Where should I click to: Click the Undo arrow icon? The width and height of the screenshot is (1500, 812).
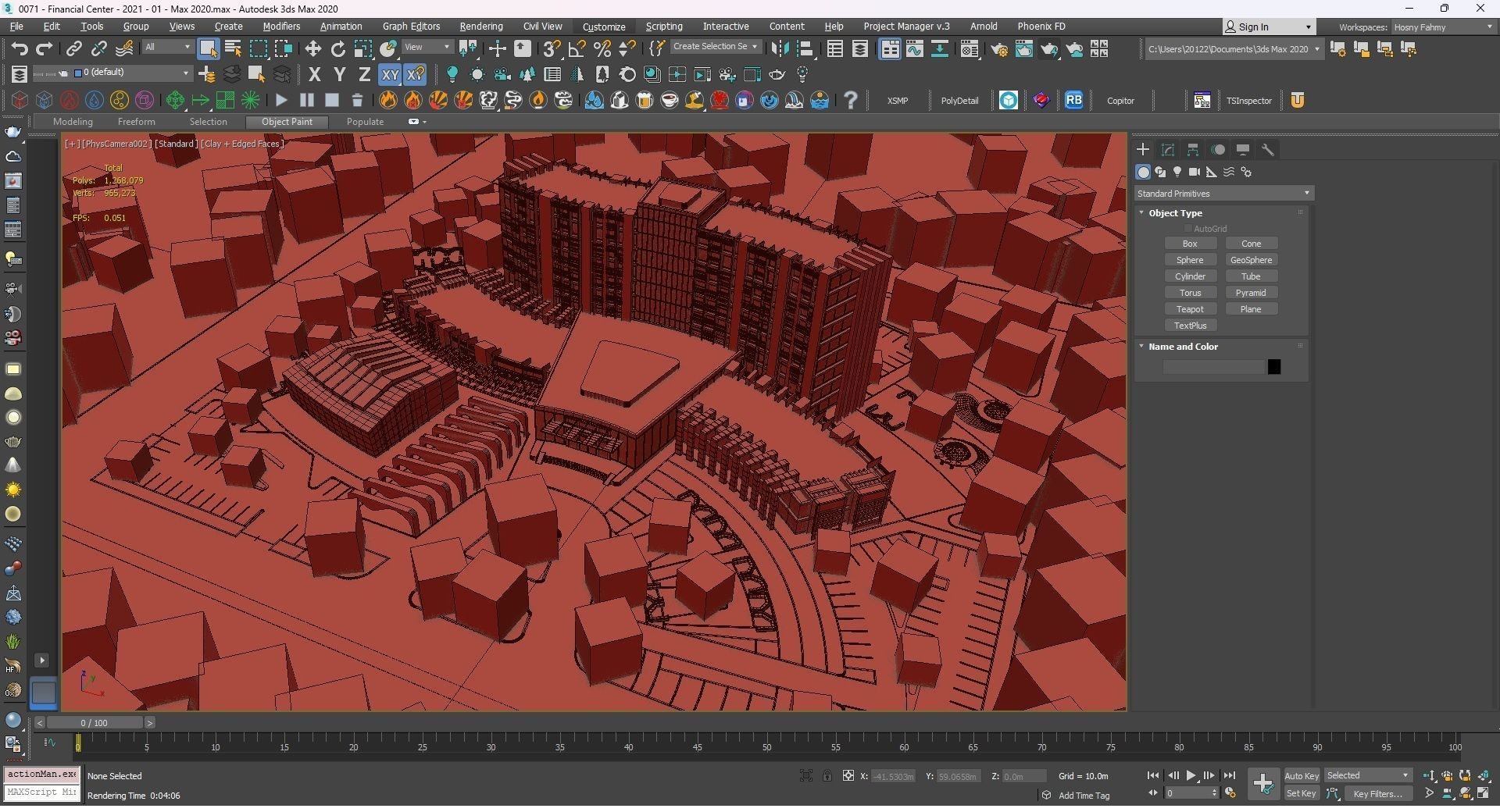(x=19, y=49)
